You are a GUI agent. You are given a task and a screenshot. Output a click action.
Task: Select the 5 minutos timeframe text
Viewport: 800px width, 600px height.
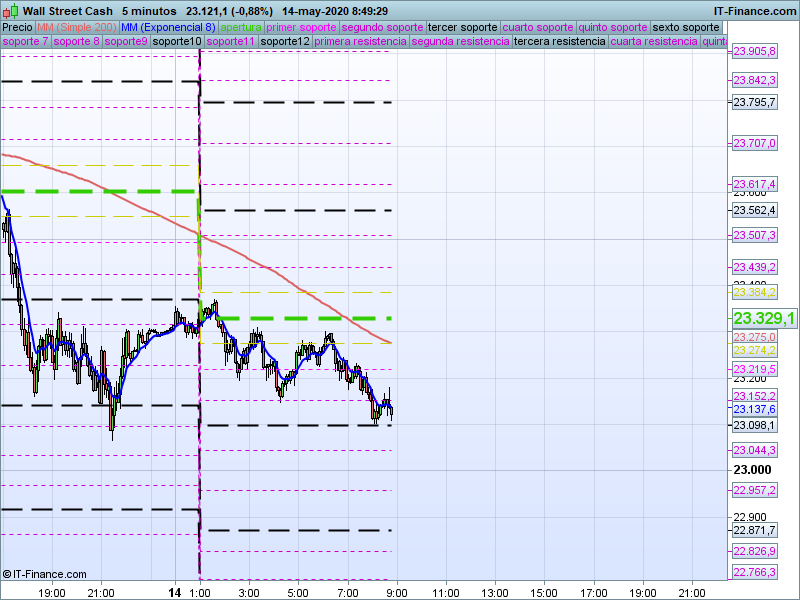pos(149,11)
